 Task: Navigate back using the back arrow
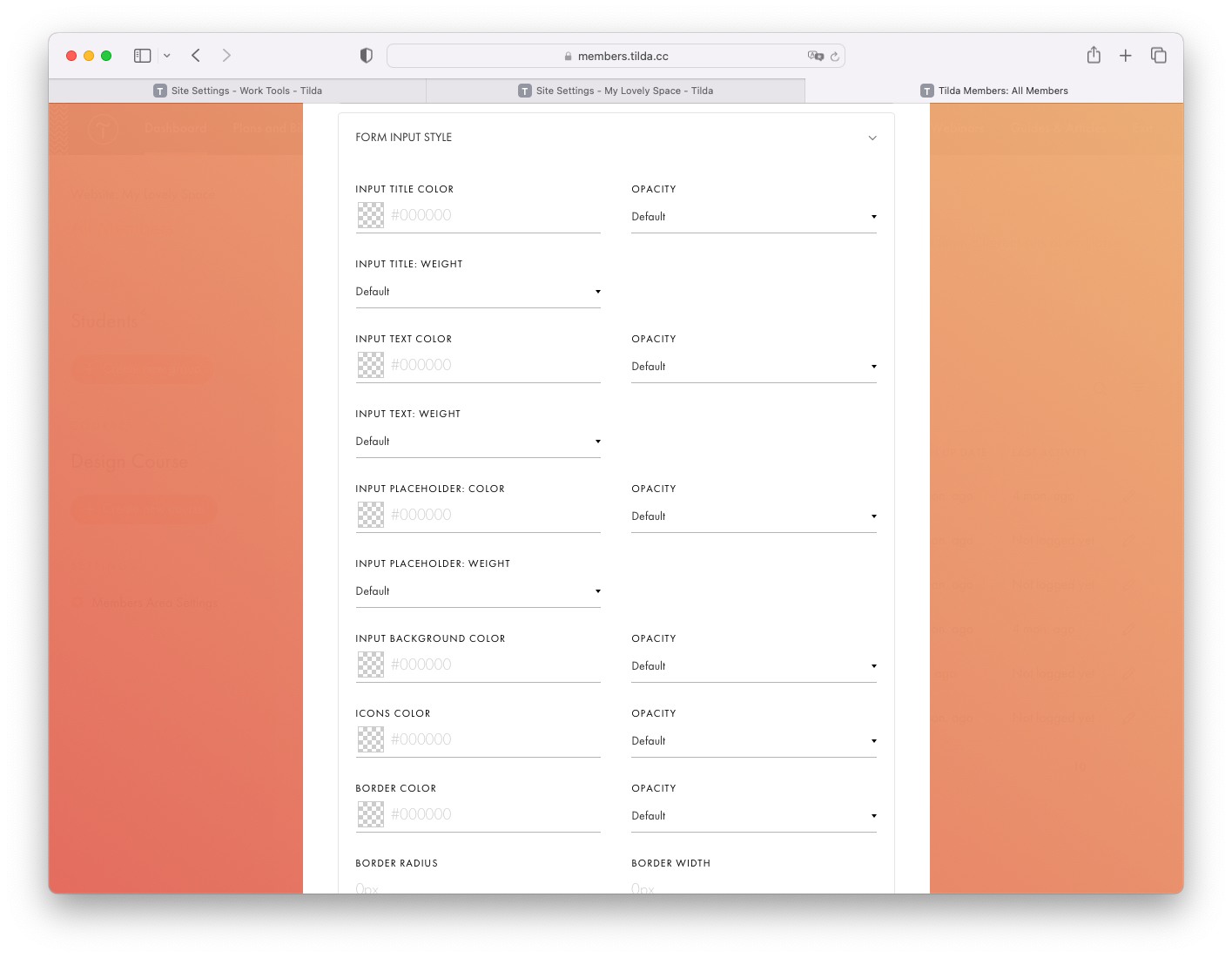click(x=195, y=55)
